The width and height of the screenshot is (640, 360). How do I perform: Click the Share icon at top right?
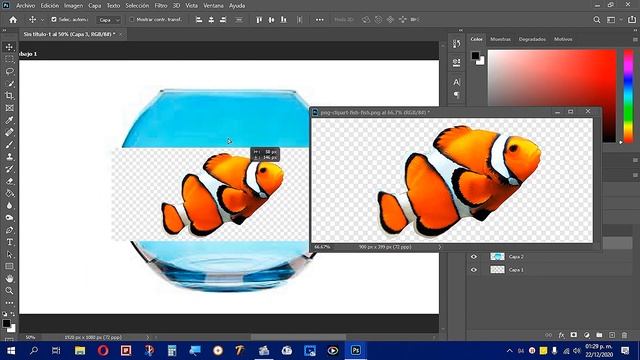632,20
